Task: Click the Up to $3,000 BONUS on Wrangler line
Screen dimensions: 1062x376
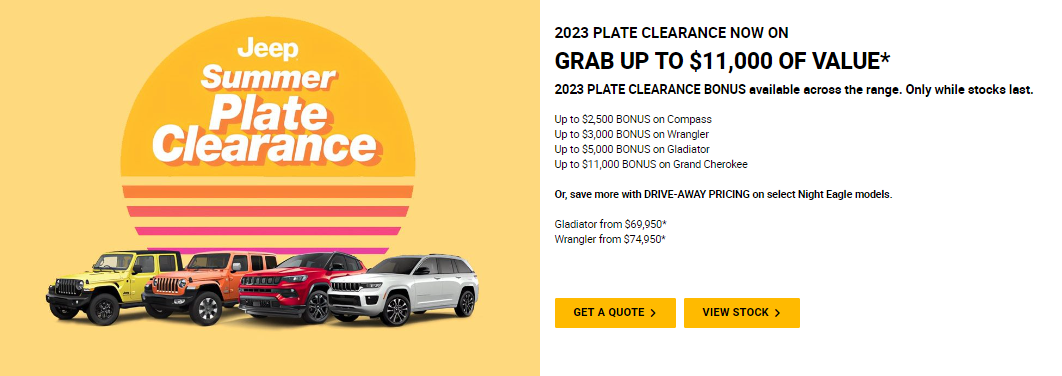Action: pyautogui.click(x=632, y=134)
